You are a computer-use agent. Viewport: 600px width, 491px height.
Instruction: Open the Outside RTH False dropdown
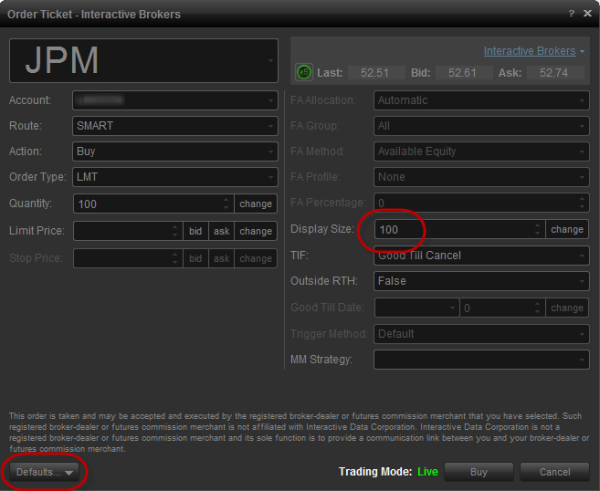[481, 281]
